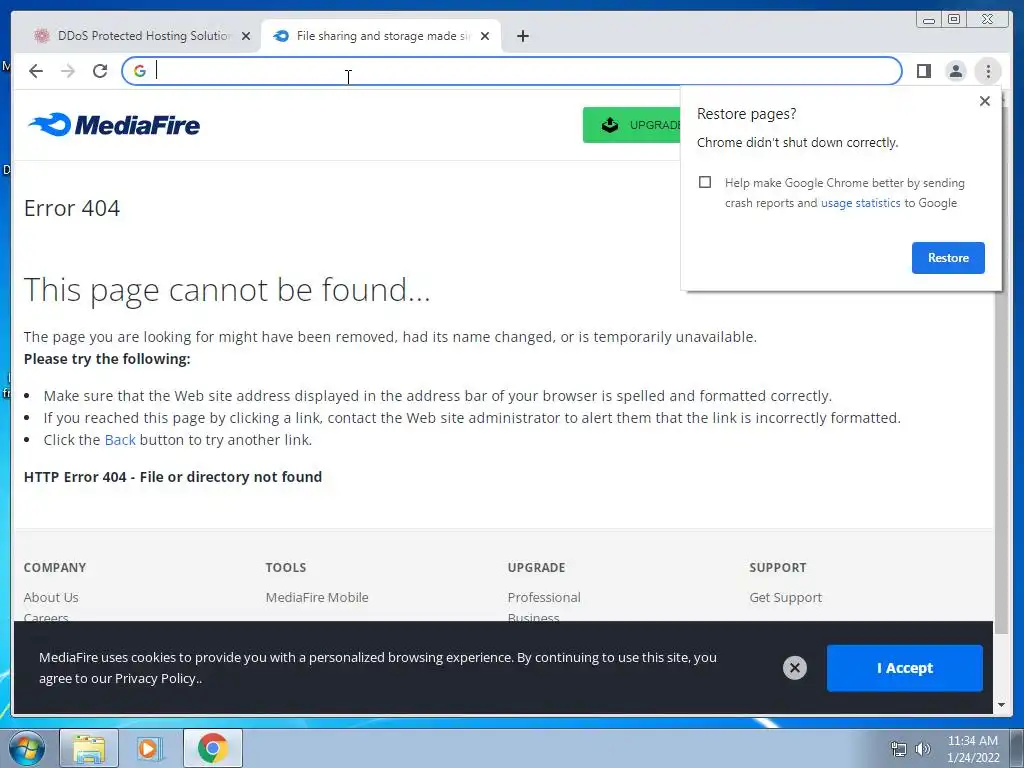Screen dimensions: 1024x768
Task: Follow the usage statistics link
Action: point(860,203)
